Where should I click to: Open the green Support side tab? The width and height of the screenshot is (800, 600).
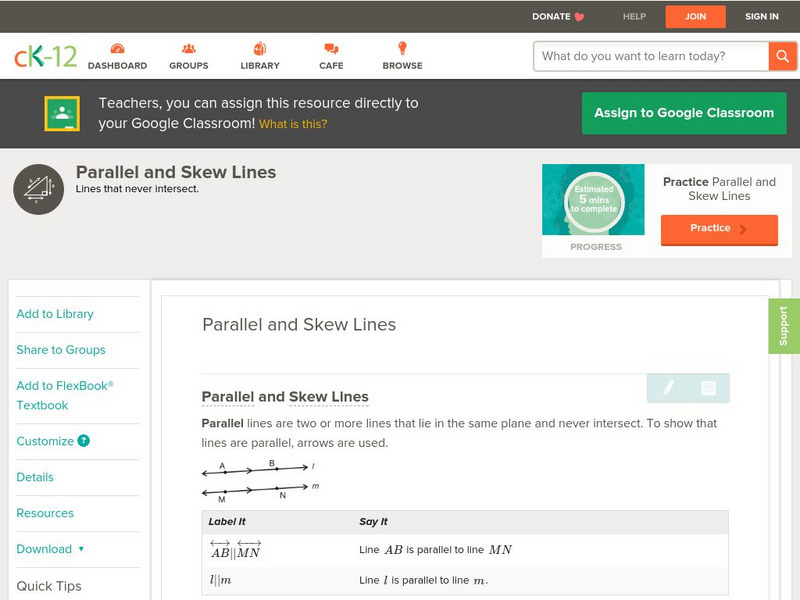click(784, 326)
